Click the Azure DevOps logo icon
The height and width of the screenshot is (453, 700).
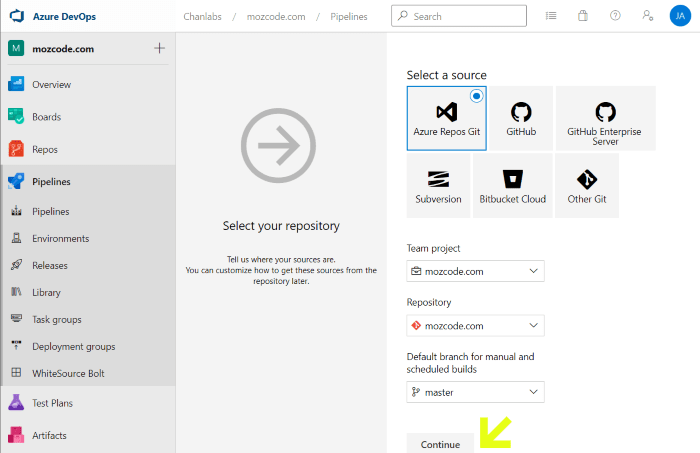[x=17, y=16]
